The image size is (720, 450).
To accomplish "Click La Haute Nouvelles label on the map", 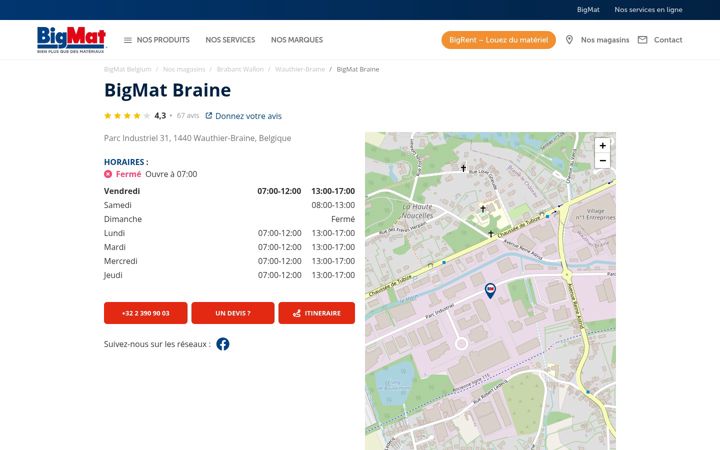I will coord(417,211).
